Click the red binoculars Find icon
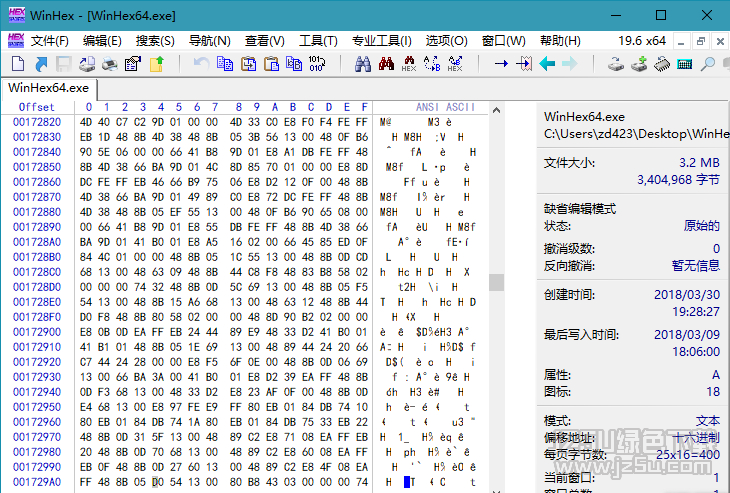Screen dimensions: 730x493 tap(386, 63)
